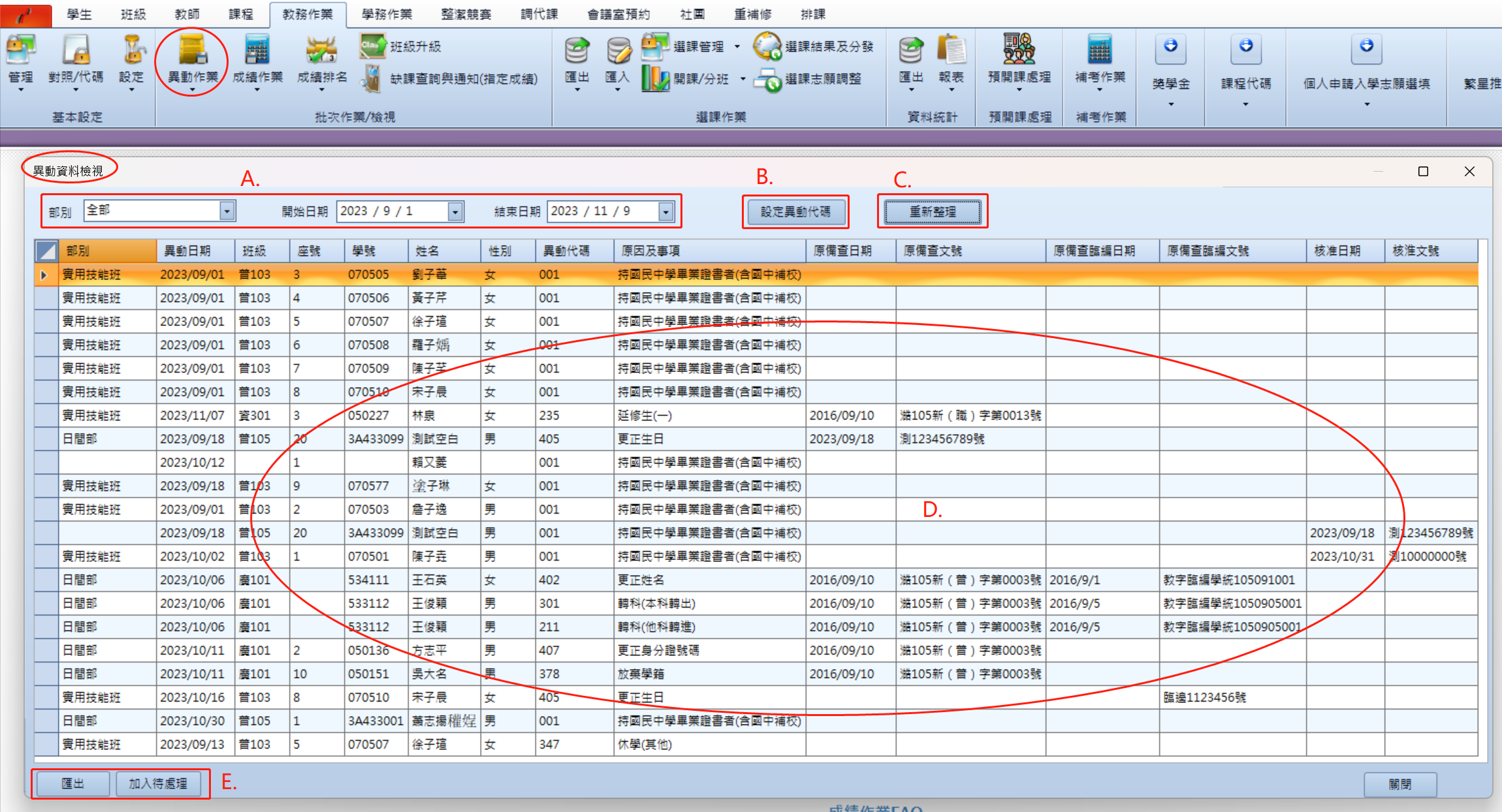
Task: Click the 加入待處理 button
Action: (x=158, y=783)
